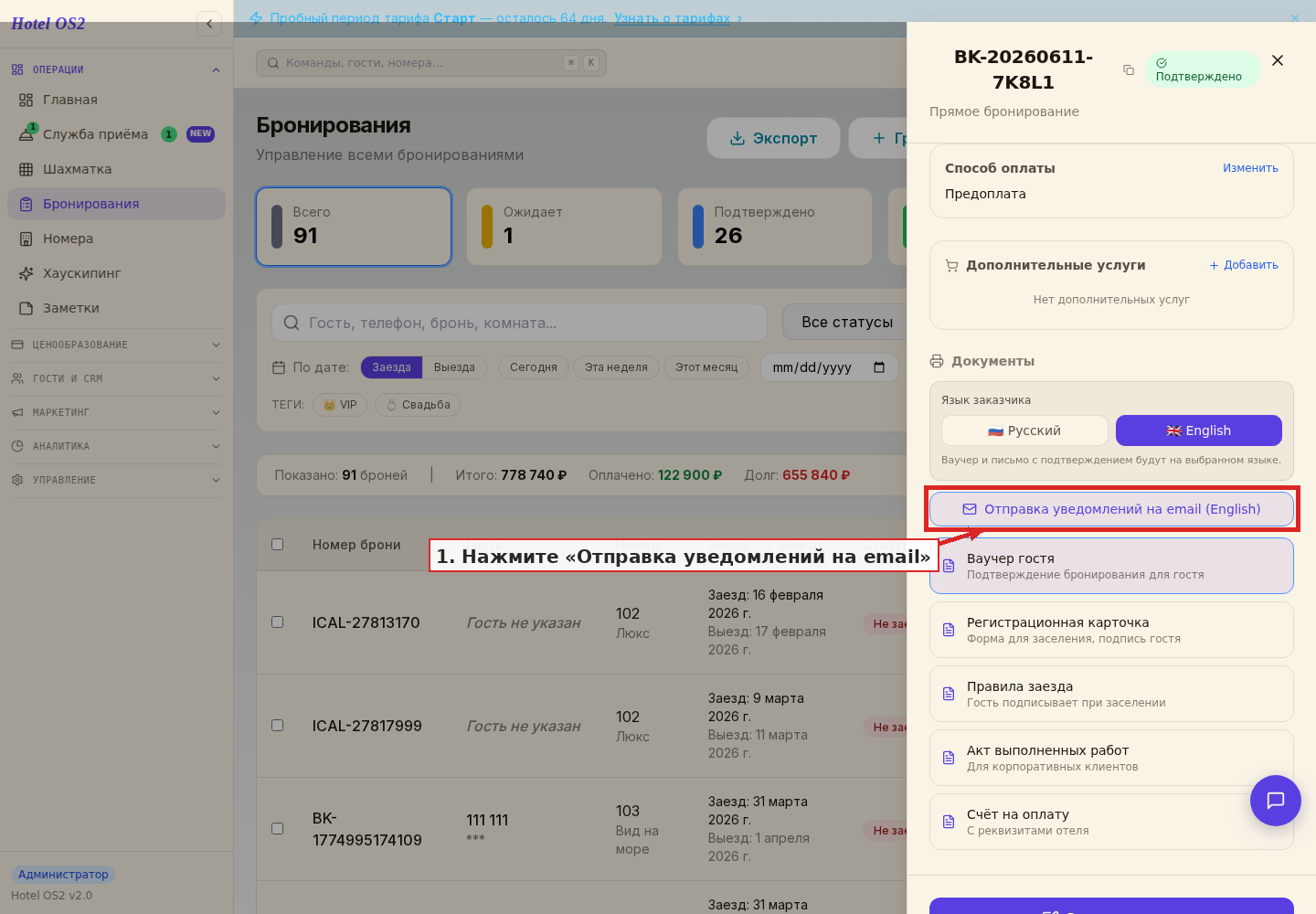The image size is (1316, 914).
Task: Open Акт выполненных работ document
Action: [x=1111, y=758]
